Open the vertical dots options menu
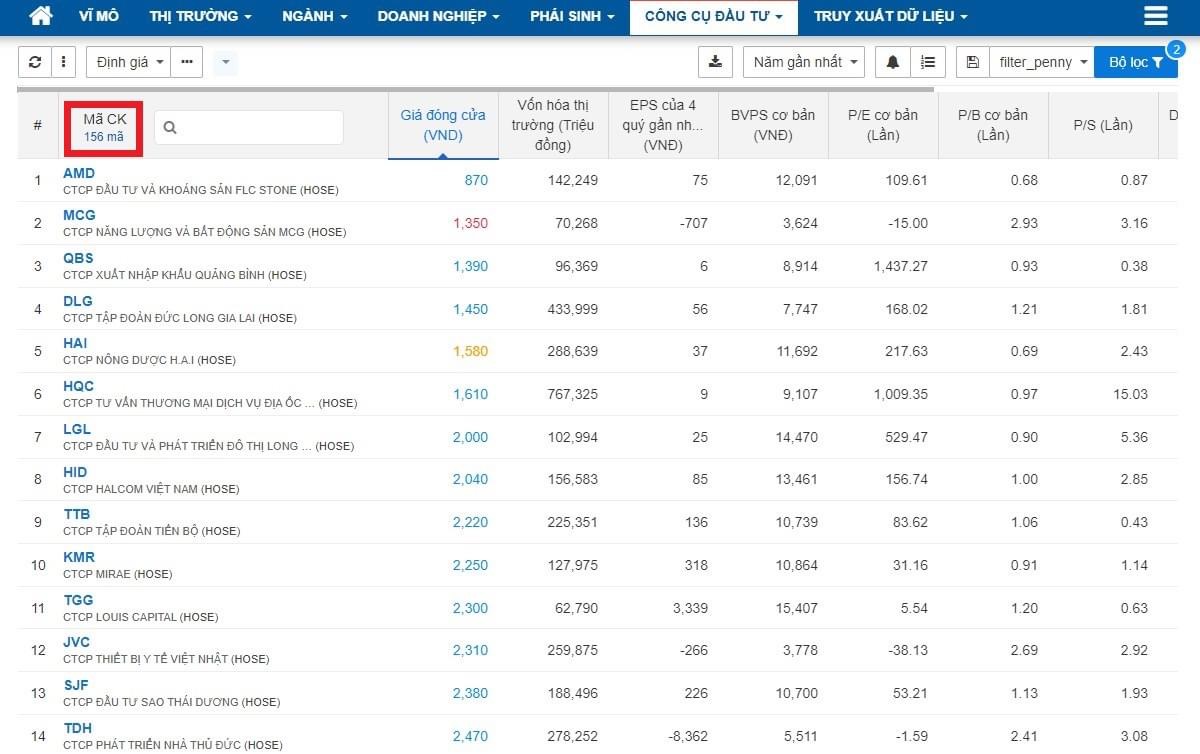 tap(63, 62)
